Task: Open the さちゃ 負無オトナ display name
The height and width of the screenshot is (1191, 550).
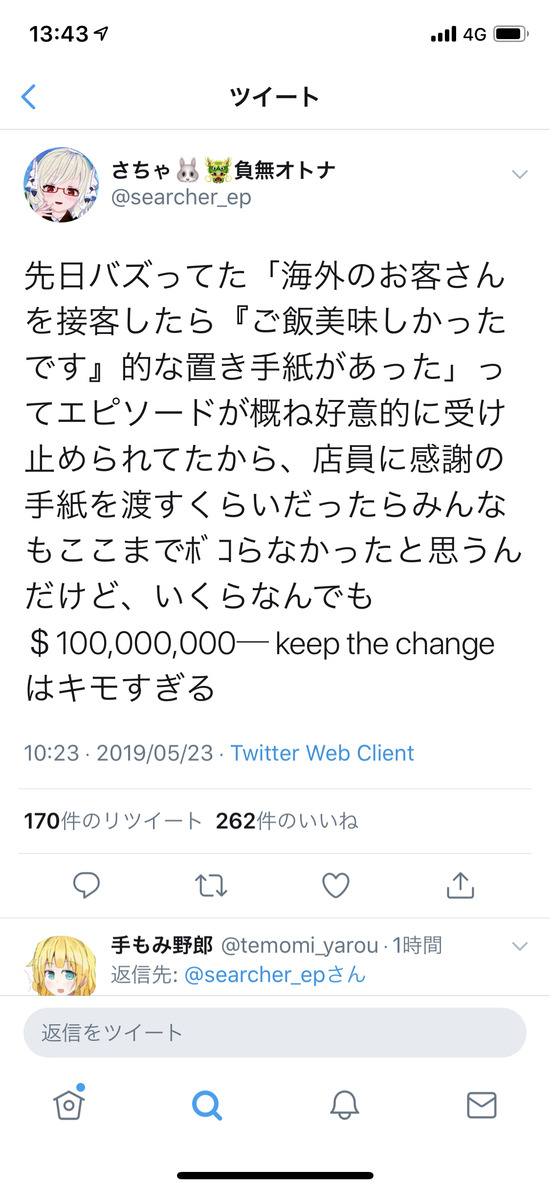Action: pos(223,170)
